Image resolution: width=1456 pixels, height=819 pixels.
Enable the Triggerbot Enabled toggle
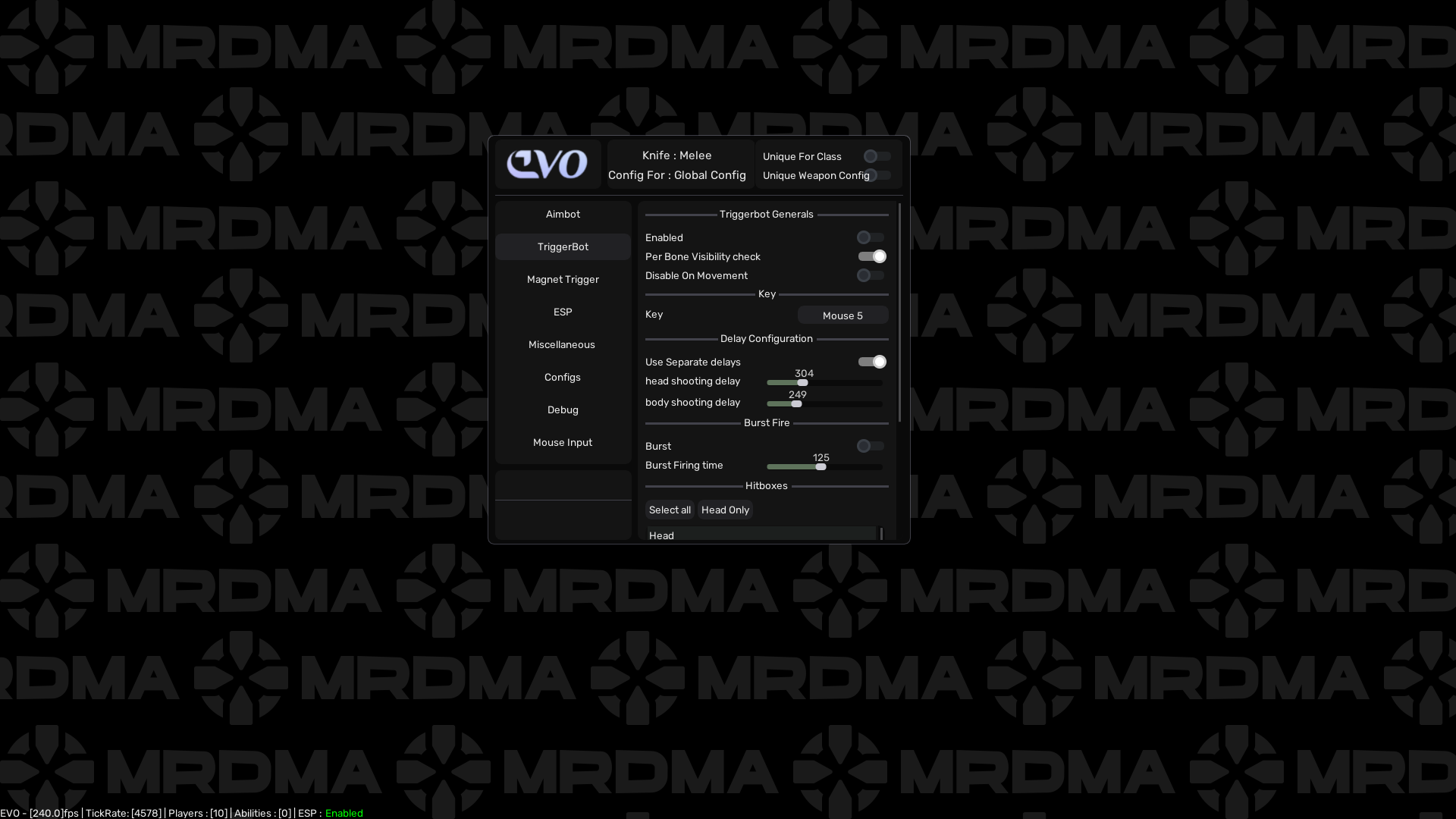[x=871, y=238]
